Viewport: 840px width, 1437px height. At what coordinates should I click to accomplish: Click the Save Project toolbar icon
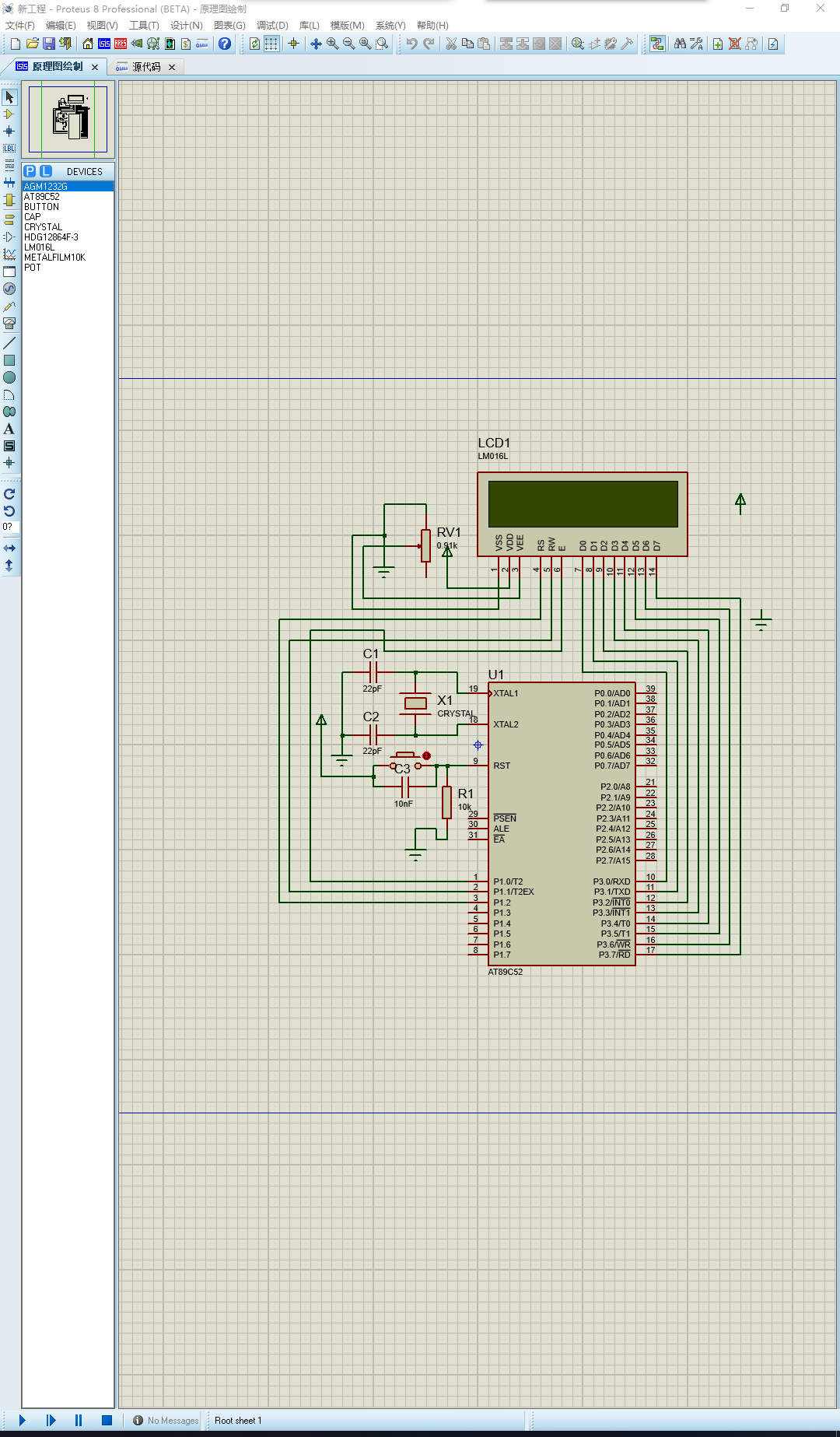point(49,44)
